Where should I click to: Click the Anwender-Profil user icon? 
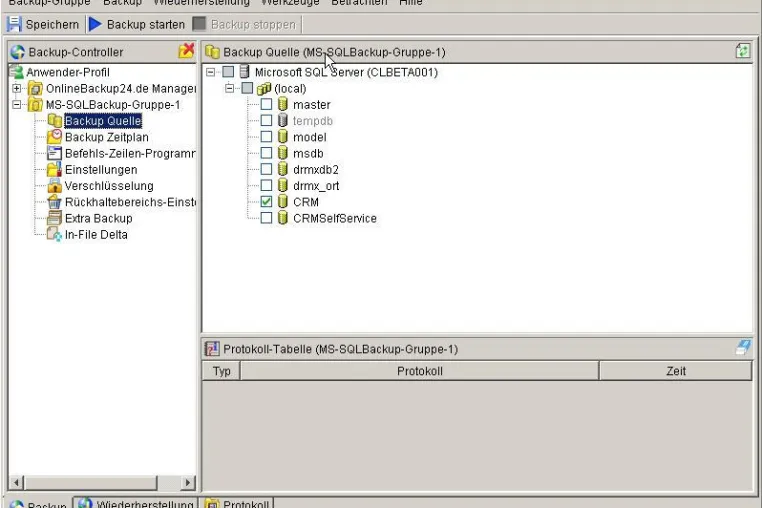[x=17, y=72]
